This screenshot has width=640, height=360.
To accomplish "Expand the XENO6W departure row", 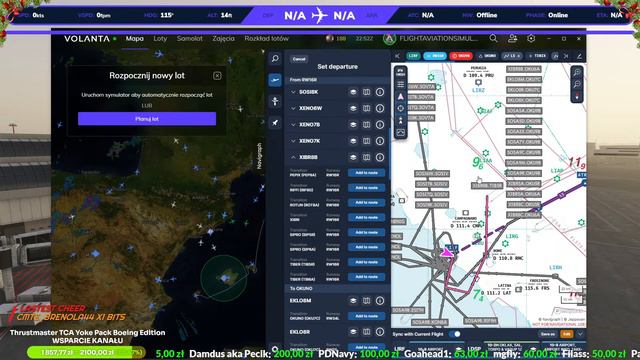I will [293, 109].
